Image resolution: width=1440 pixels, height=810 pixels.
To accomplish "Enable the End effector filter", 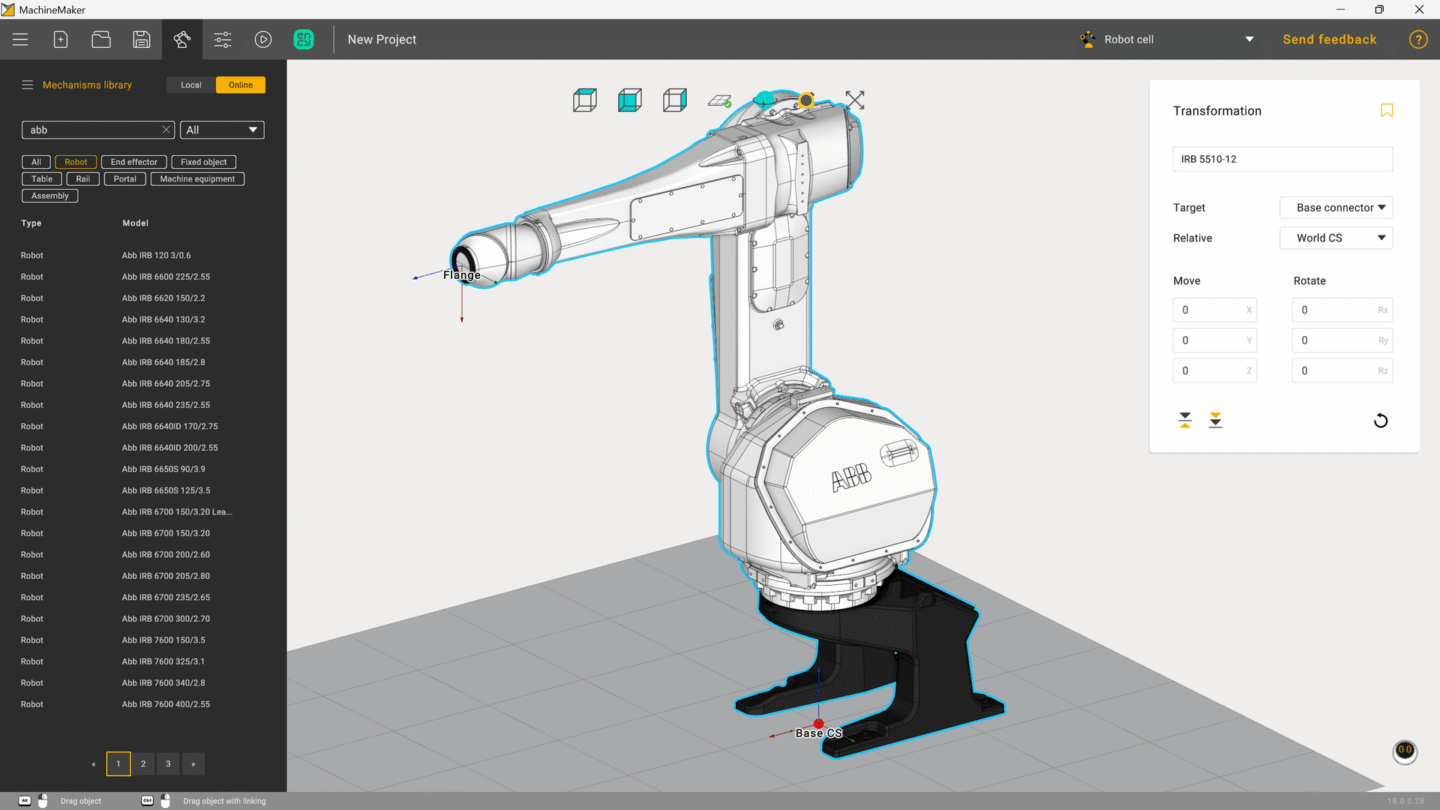I will click(x=133, y=161).
